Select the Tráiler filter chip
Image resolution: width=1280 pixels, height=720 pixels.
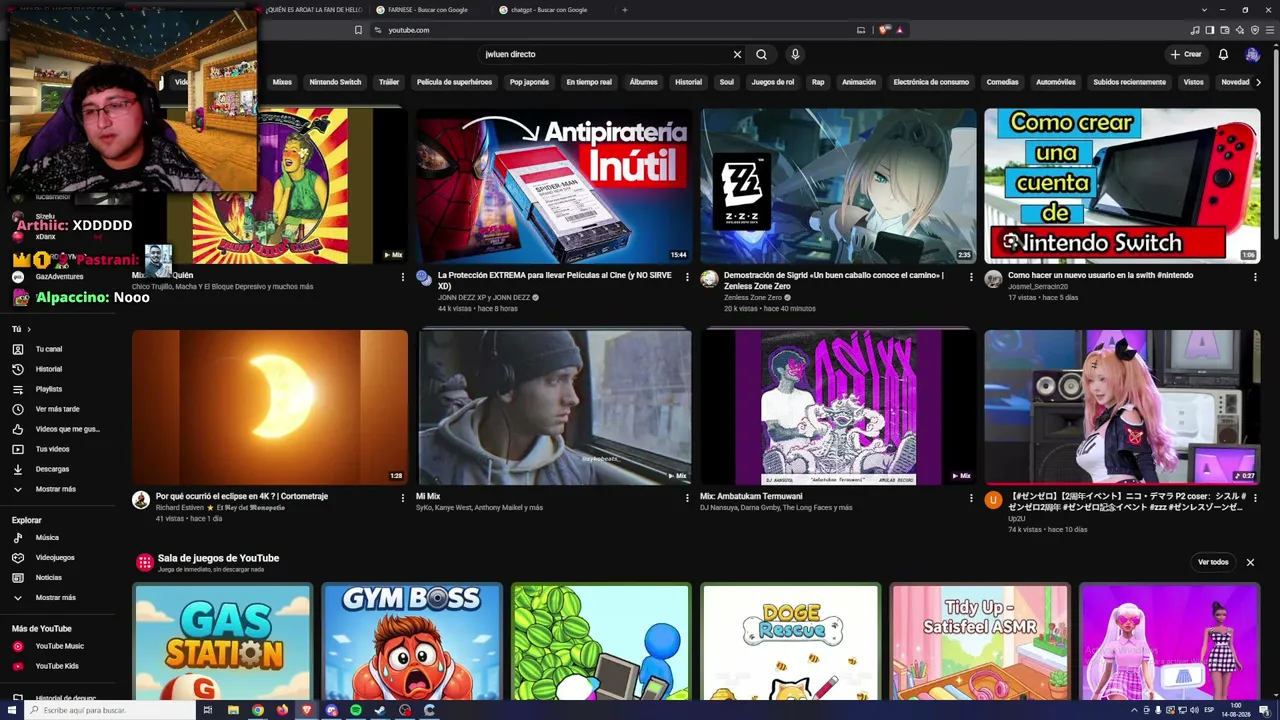[x=389, y=82]
